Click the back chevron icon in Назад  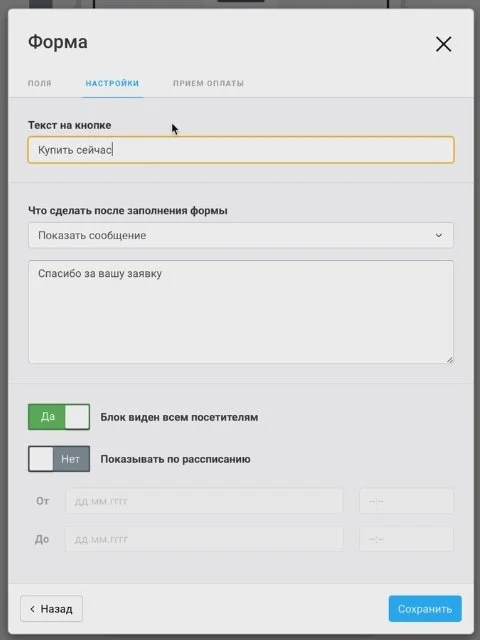coord(32,609)
